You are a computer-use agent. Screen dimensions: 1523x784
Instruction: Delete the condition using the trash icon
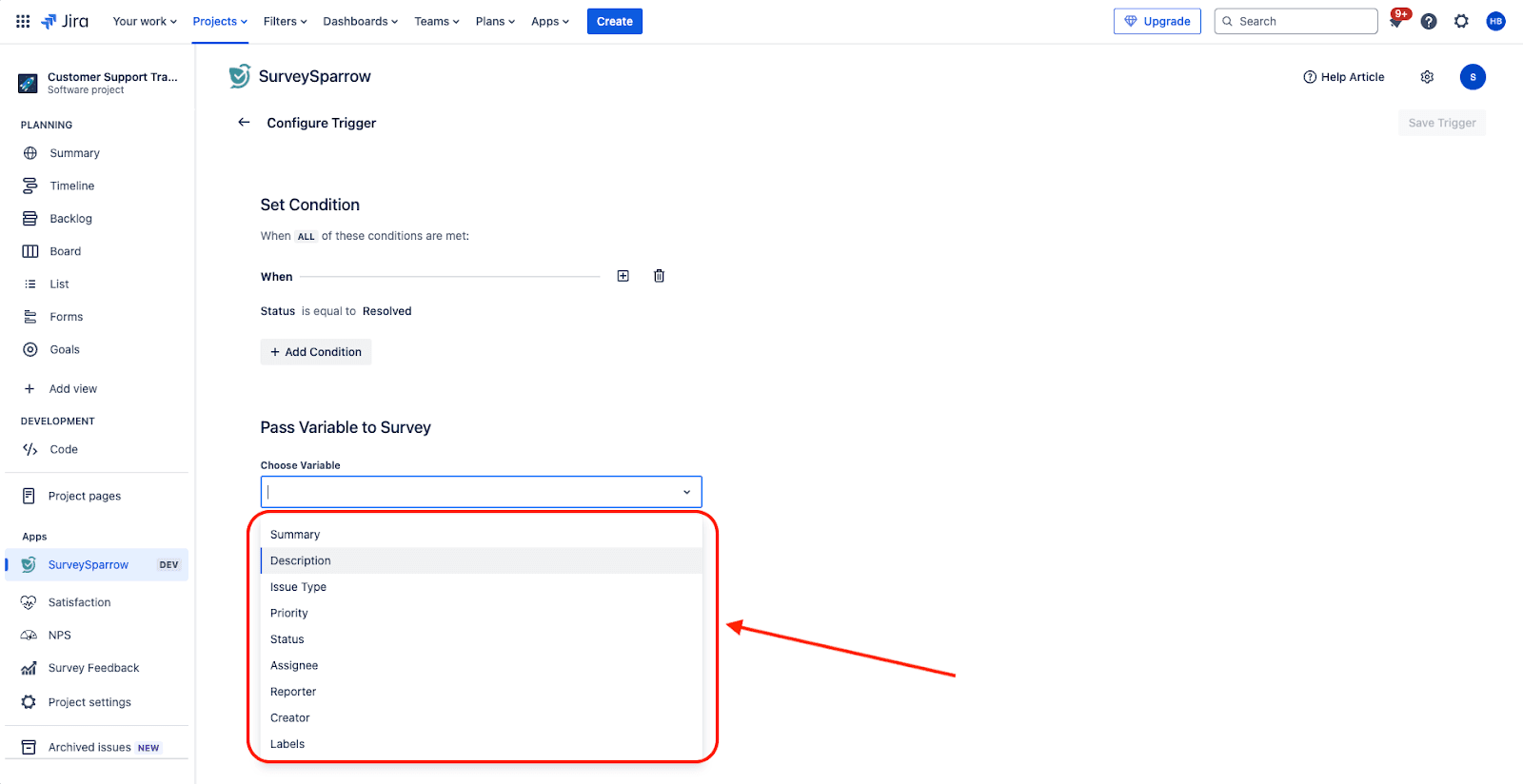[659, 276]
